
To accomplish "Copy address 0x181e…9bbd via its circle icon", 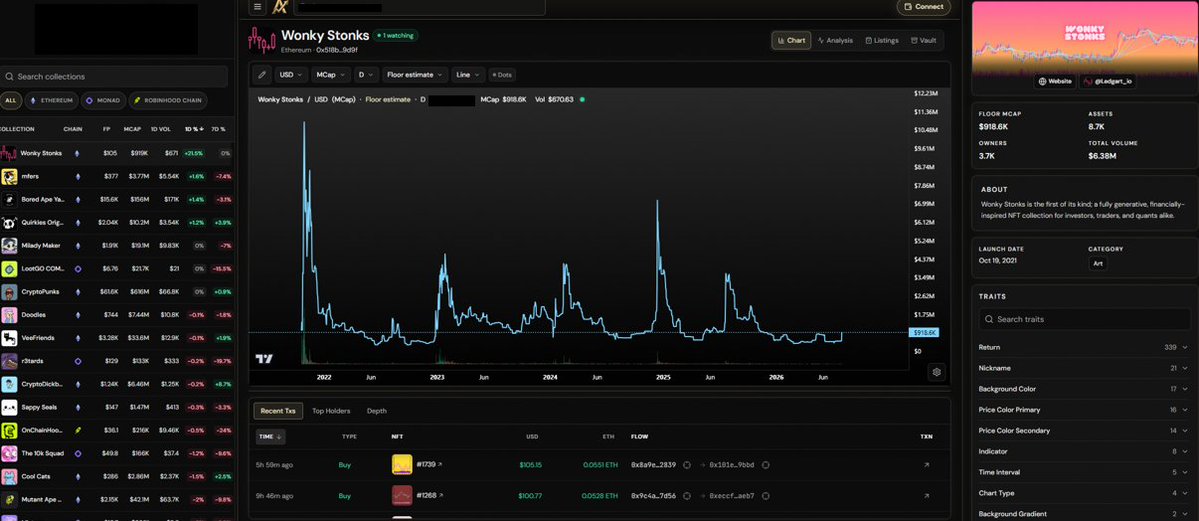I will (x=765, y=464).
